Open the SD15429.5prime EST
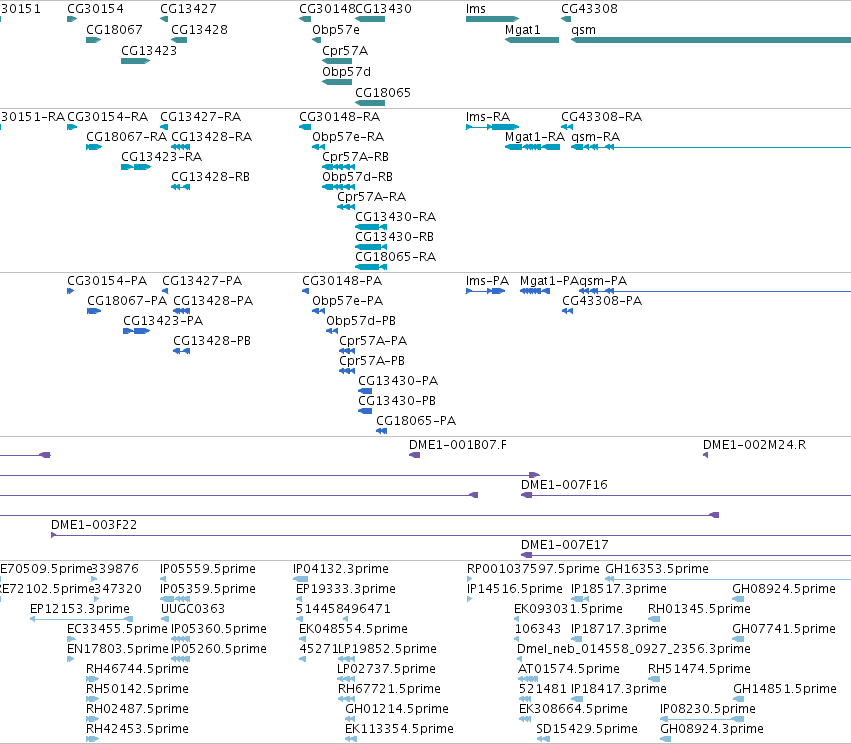The width and height of the screenshot is (851, 744). point(543,739)
